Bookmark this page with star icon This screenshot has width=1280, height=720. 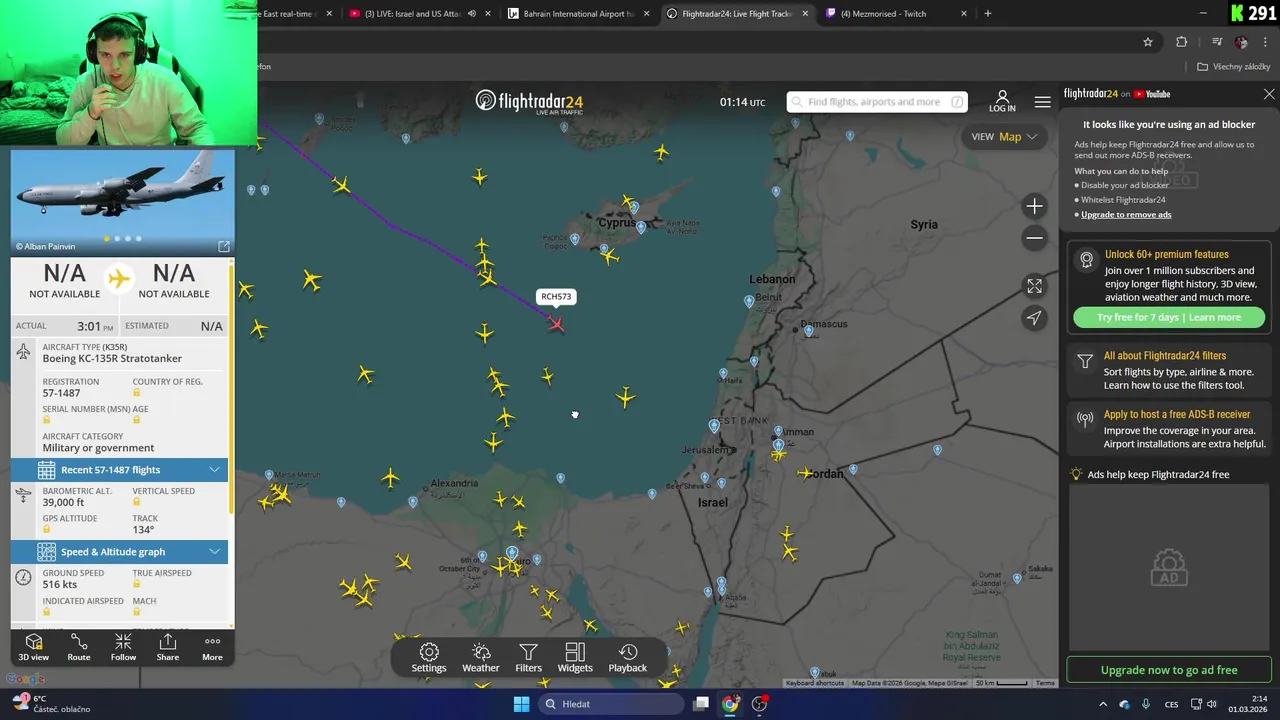tap(1148, 42)
